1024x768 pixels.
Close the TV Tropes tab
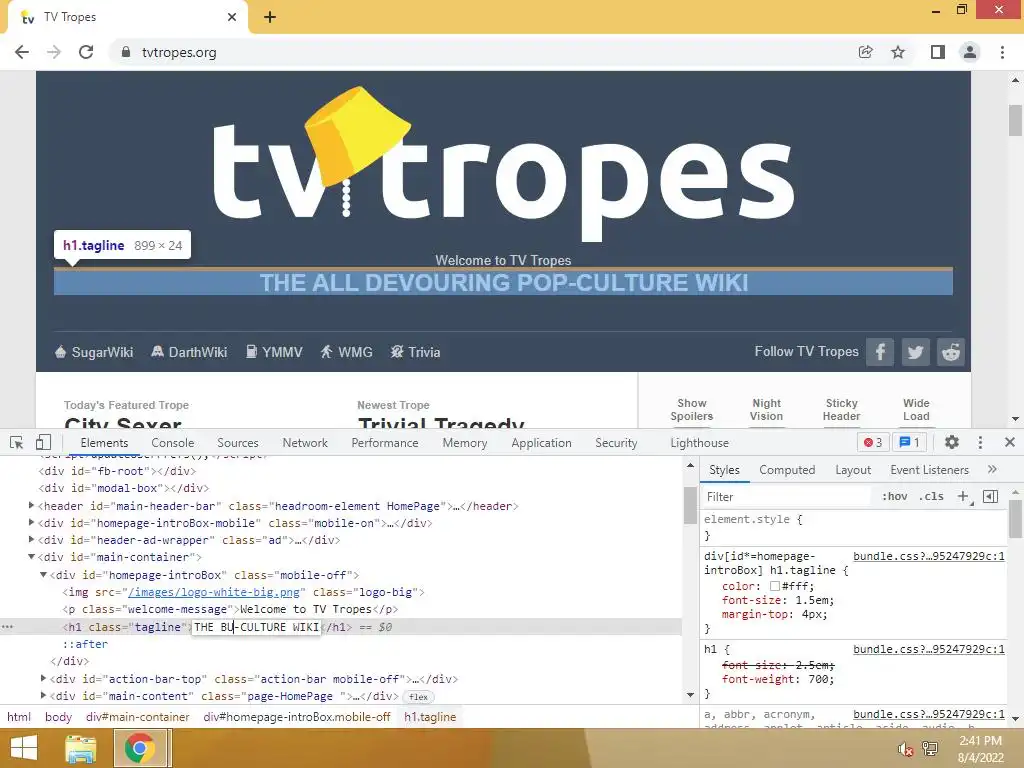(x=232, y=17)
